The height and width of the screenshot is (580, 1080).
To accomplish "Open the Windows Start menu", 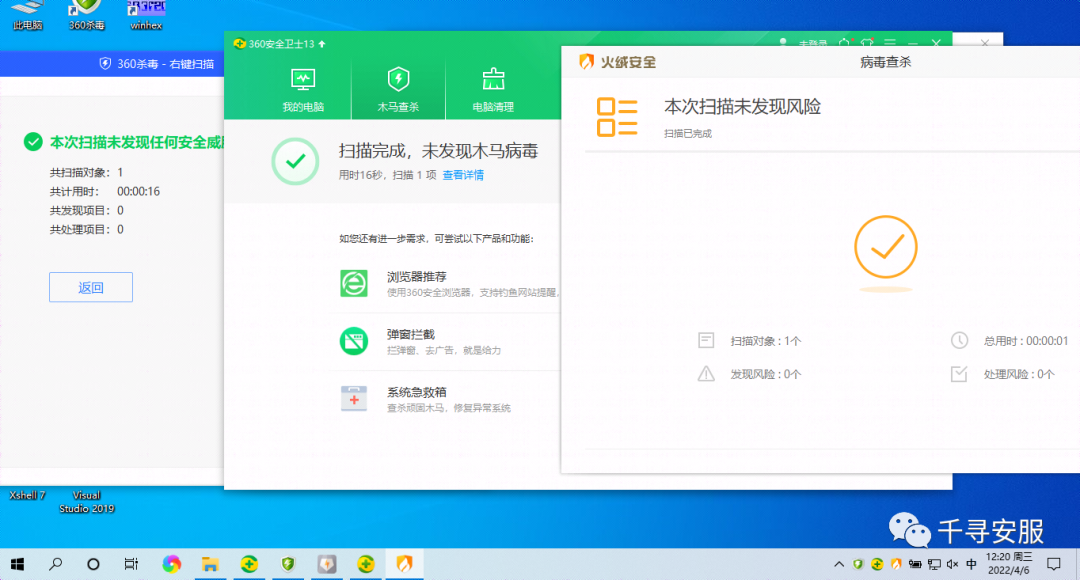I will [18, 564].
